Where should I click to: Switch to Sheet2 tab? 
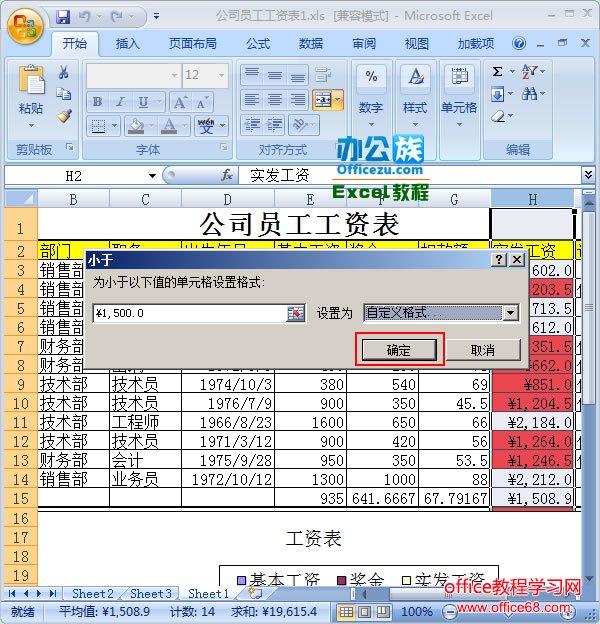pos(92,594)
